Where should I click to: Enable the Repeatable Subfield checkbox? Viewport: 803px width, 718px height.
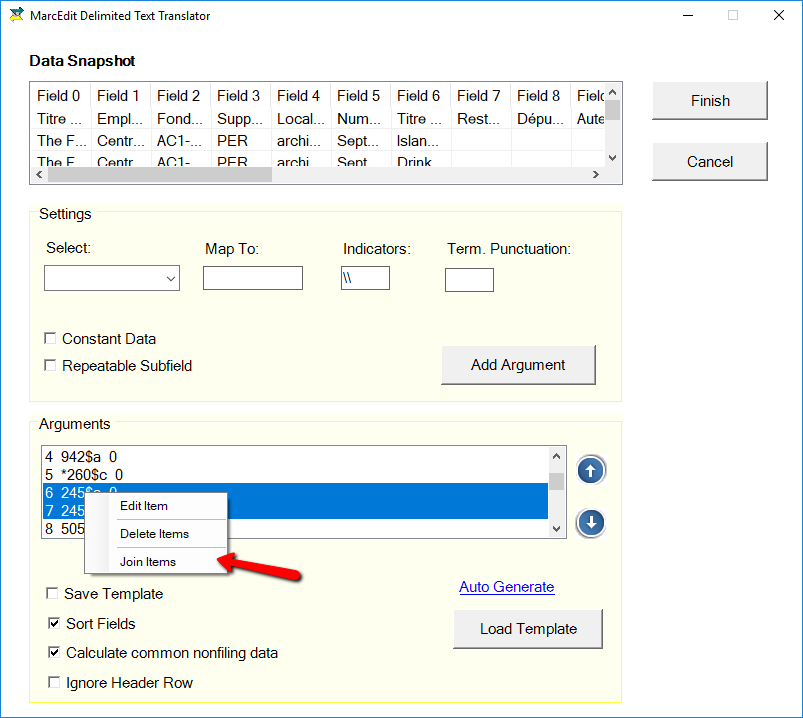[50, 366]
